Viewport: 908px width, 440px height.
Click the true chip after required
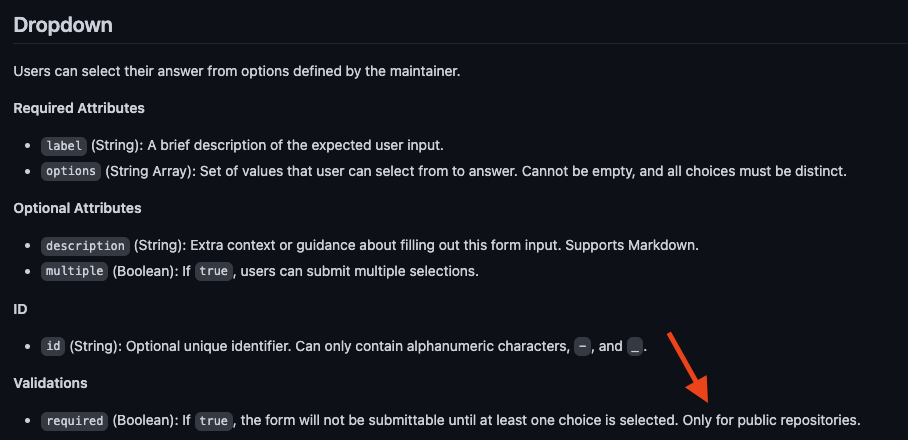point(214,420)
